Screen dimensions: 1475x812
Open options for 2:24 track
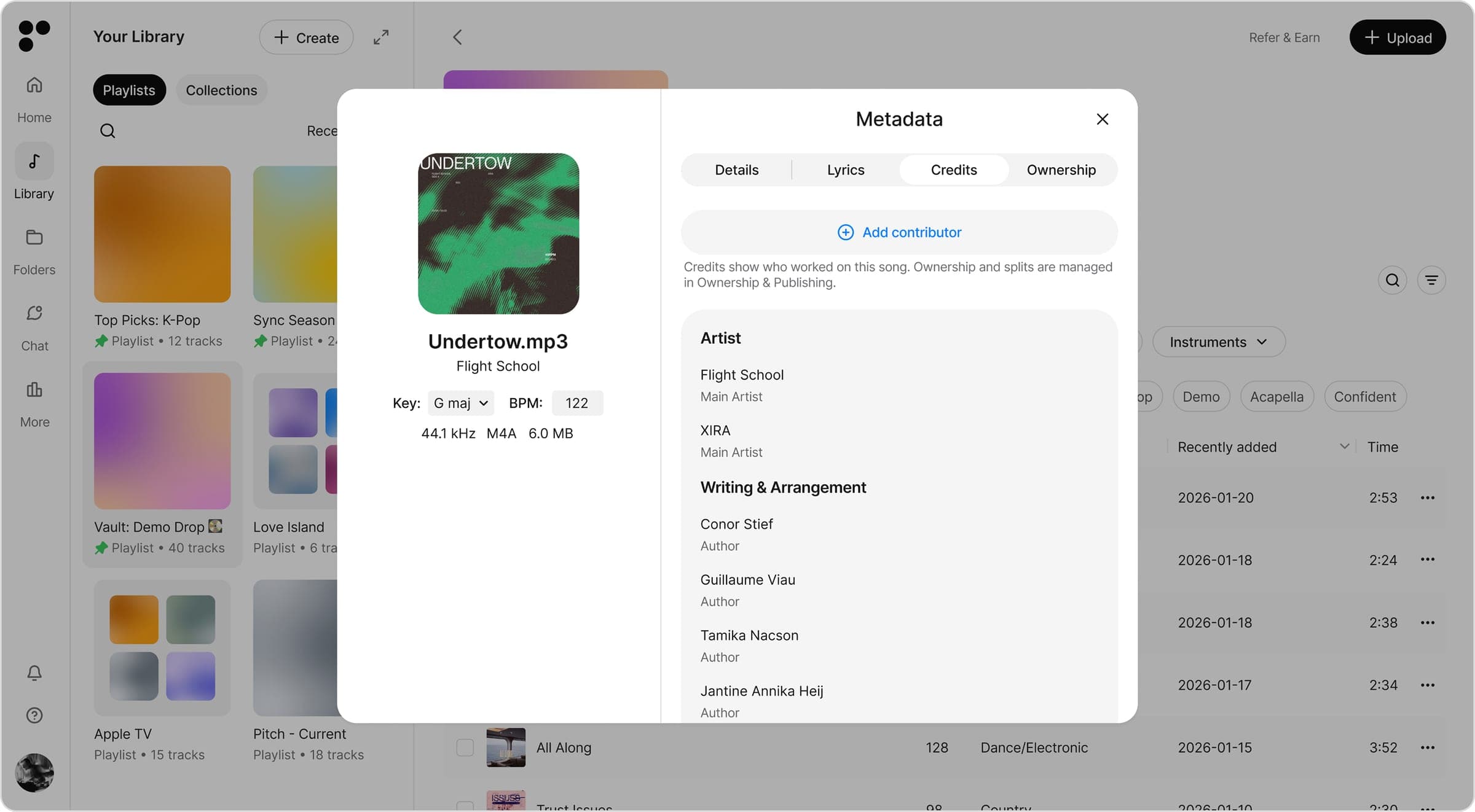[x=1428, y=560]
